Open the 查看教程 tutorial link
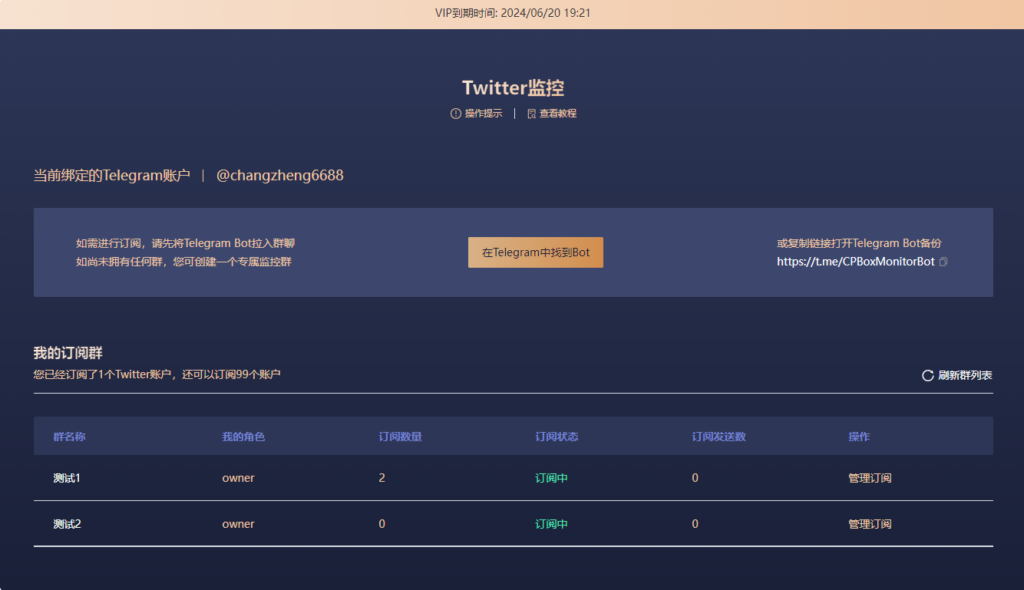Viewport: 1024px width, 590px height. [x=558, y=114]
